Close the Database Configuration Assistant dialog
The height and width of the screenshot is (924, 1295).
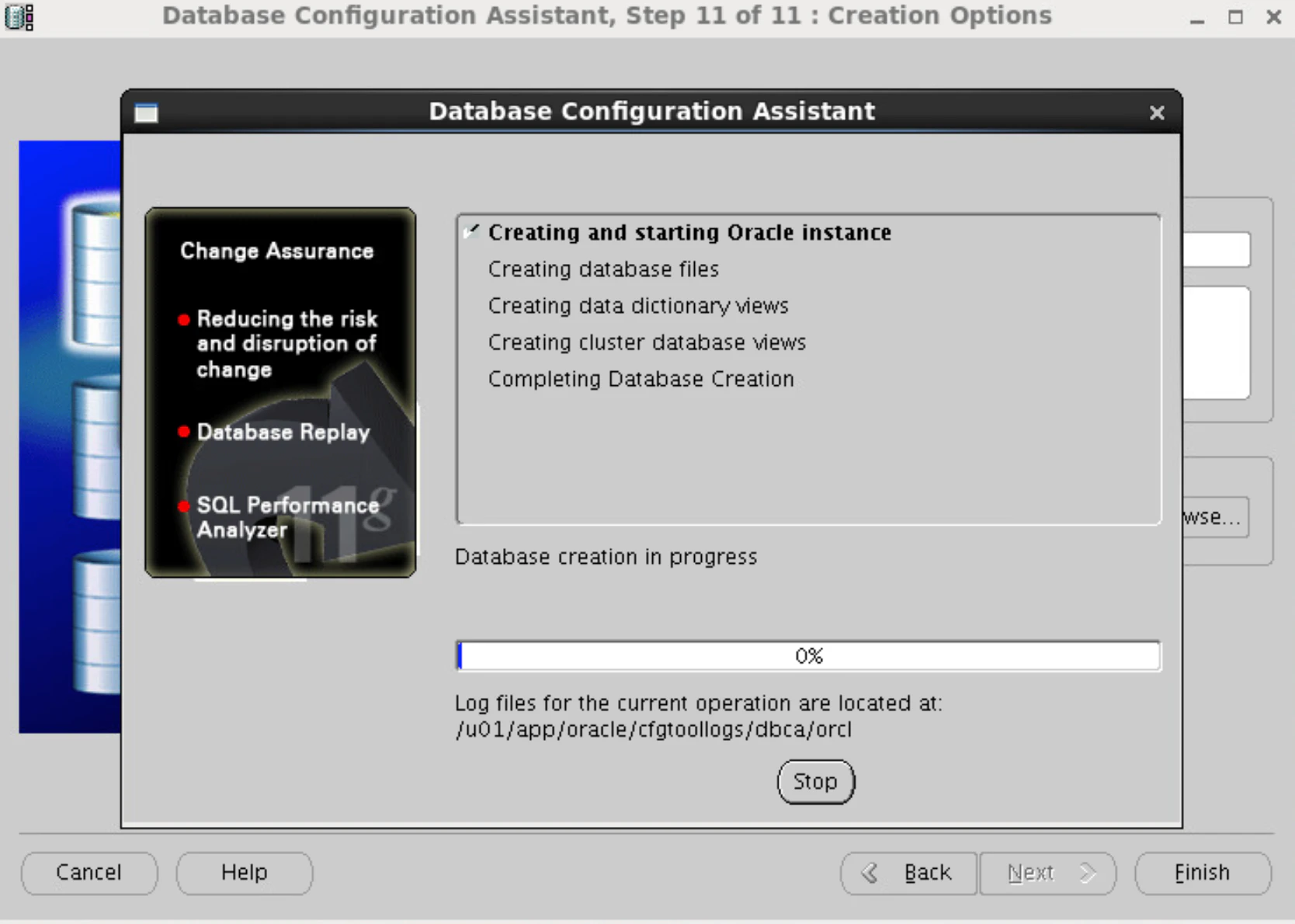tap(1157, 113)
